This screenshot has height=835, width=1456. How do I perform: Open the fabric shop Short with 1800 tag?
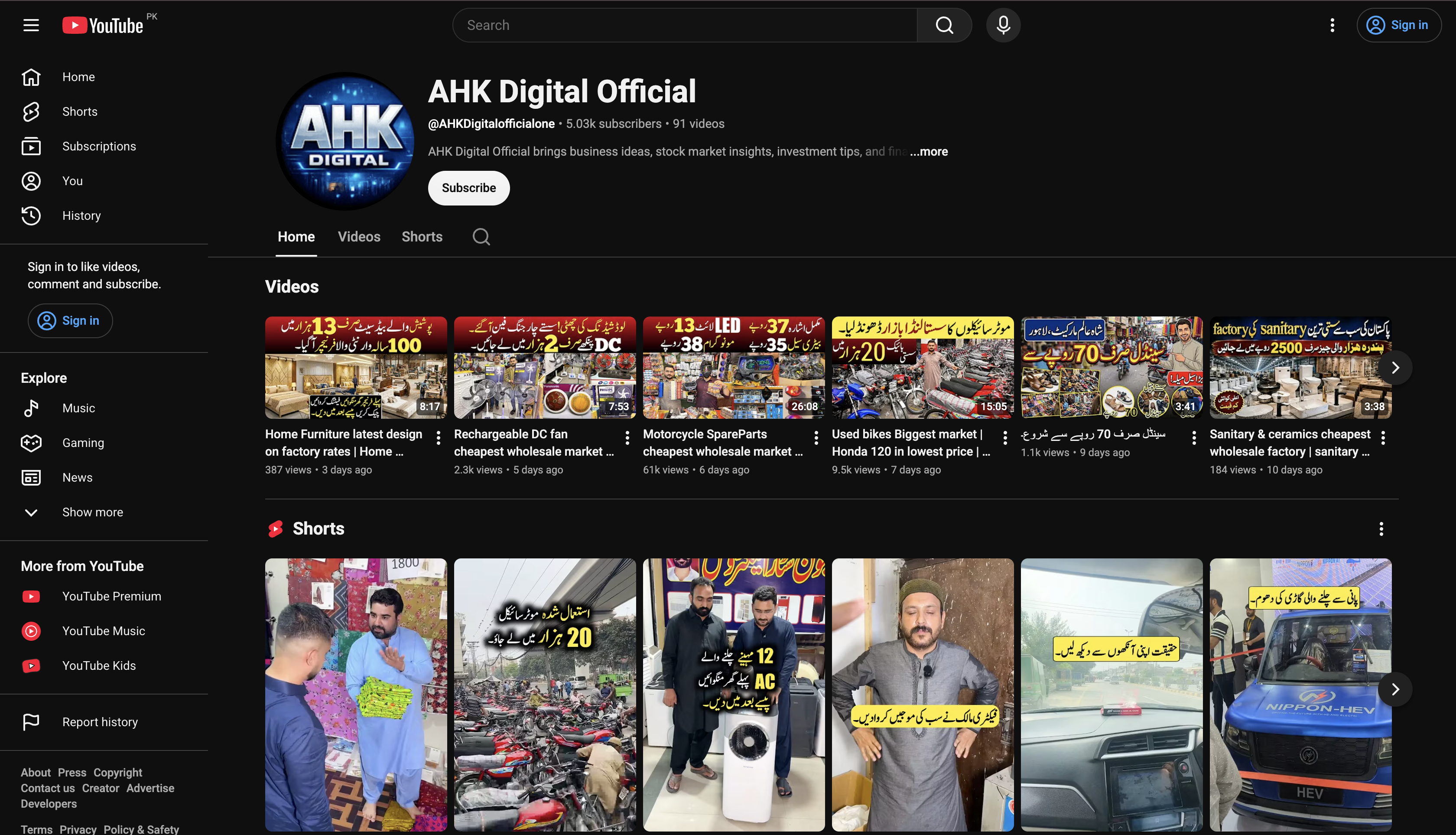coord(356,695)
